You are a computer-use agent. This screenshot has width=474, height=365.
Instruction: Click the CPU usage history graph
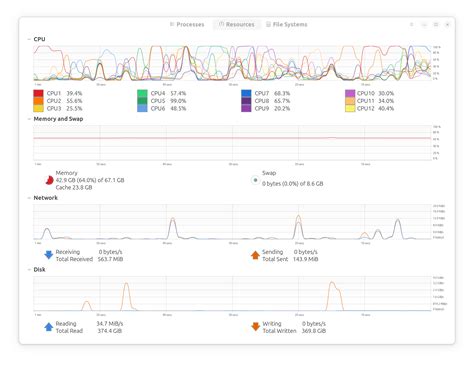pyautogui.click(x=232, y=63)
